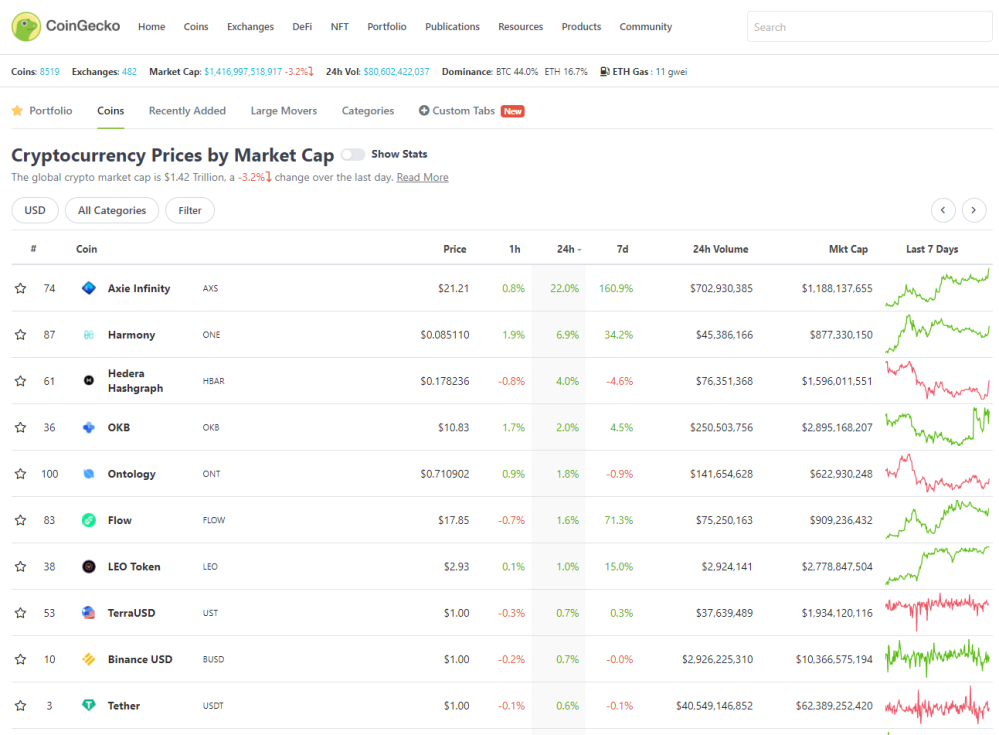Star the OKB row as favorite
The image size is (999, 735).
point(20,427)
